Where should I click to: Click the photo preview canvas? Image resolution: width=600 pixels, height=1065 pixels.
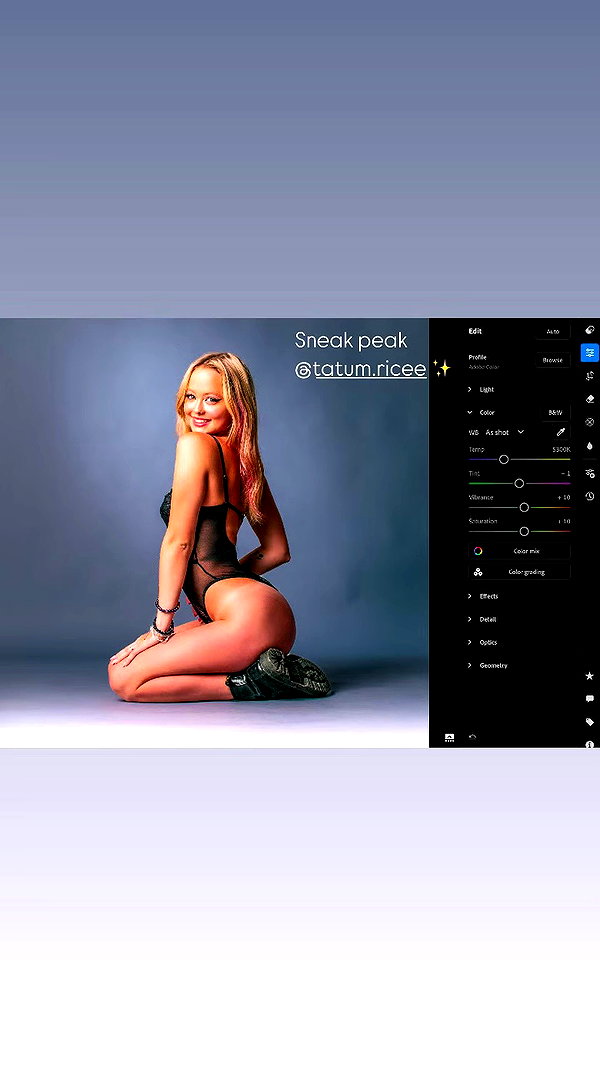point(214,533)
